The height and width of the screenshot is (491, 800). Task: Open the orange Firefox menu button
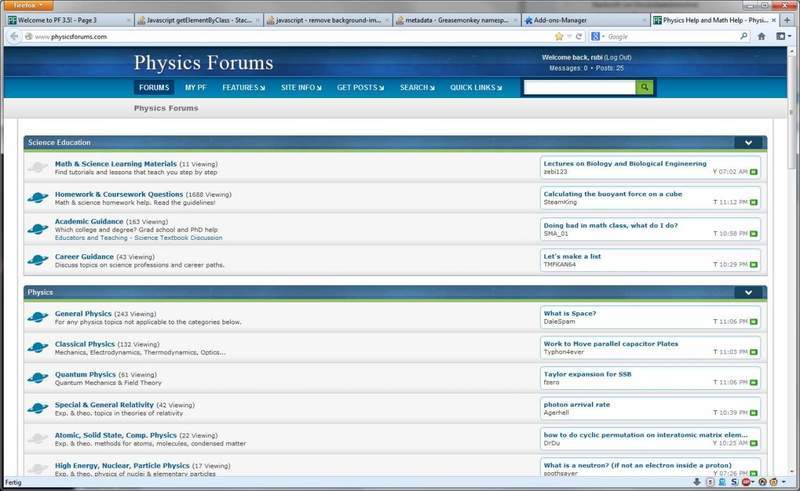tap(27, 5)
